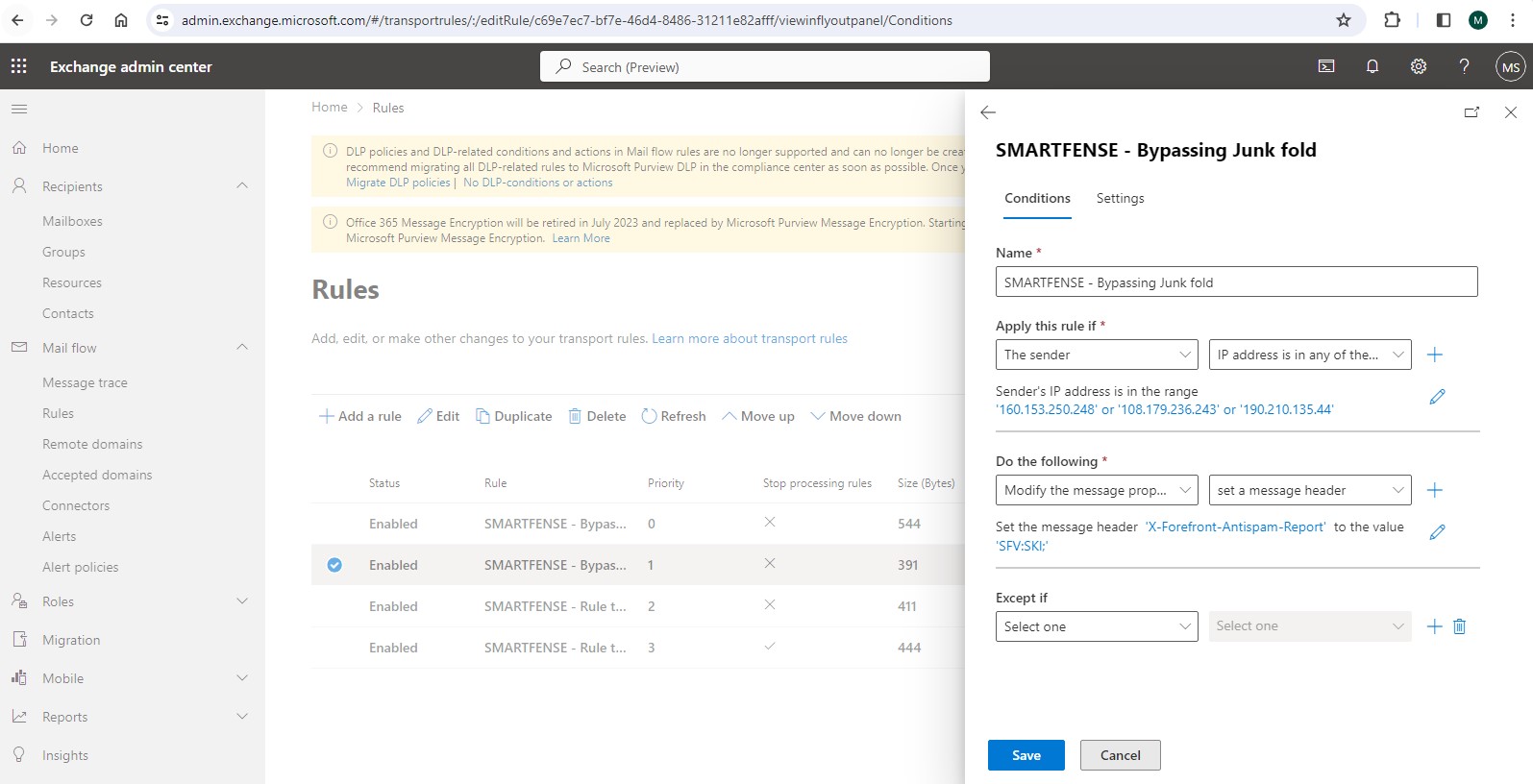Viewport: 1533px width, 784px height.
Task: Toggle the hamburger navigation menu
Action: tap(18, 109)
